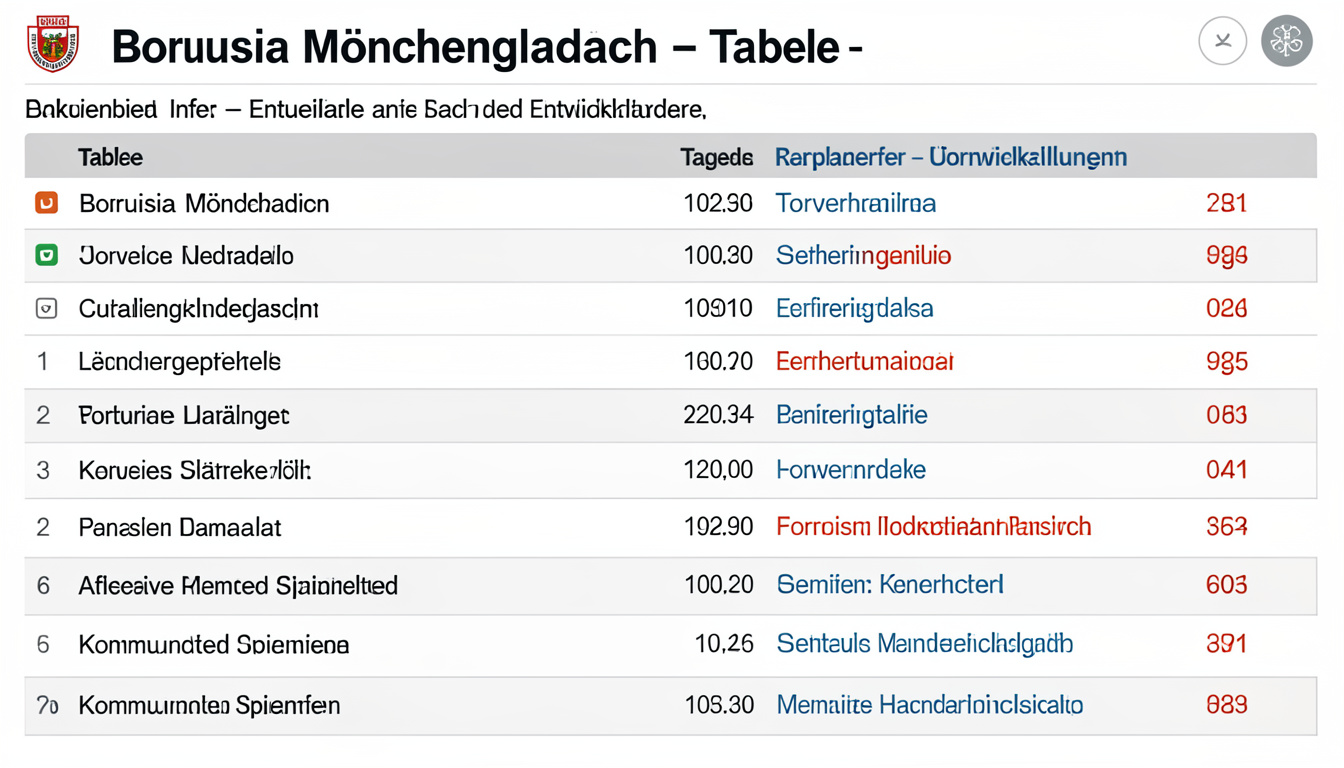This screenshot has width=1344, height=768.
Task: Click the Sentauls Mandeeichslsgadb link
Action: pyautogui.click(x=924, y=645)
